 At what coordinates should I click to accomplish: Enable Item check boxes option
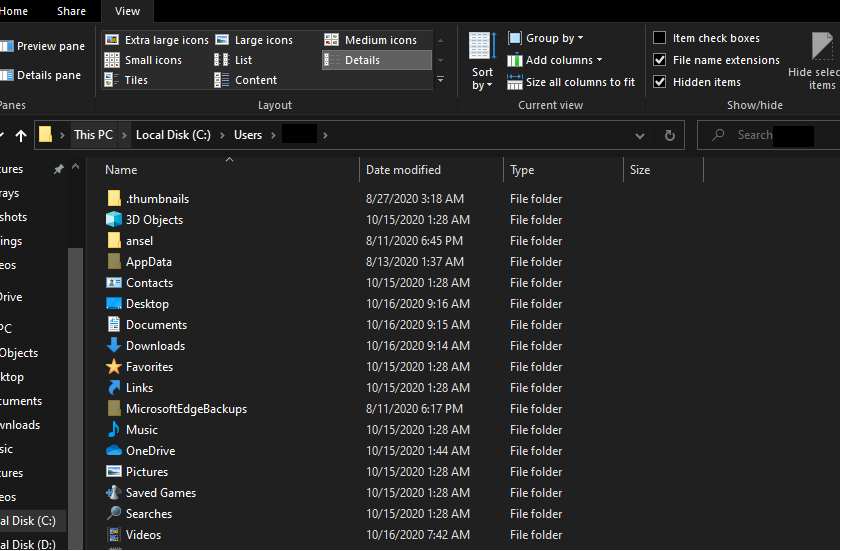coord(660,38)
